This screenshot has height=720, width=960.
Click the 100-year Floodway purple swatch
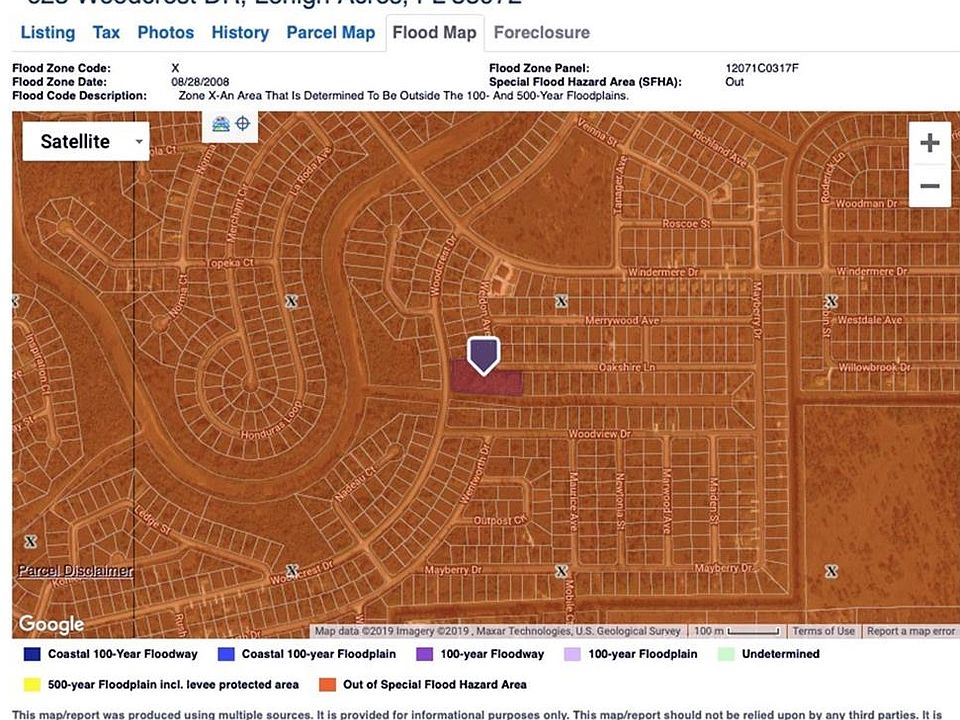(424, 654)
